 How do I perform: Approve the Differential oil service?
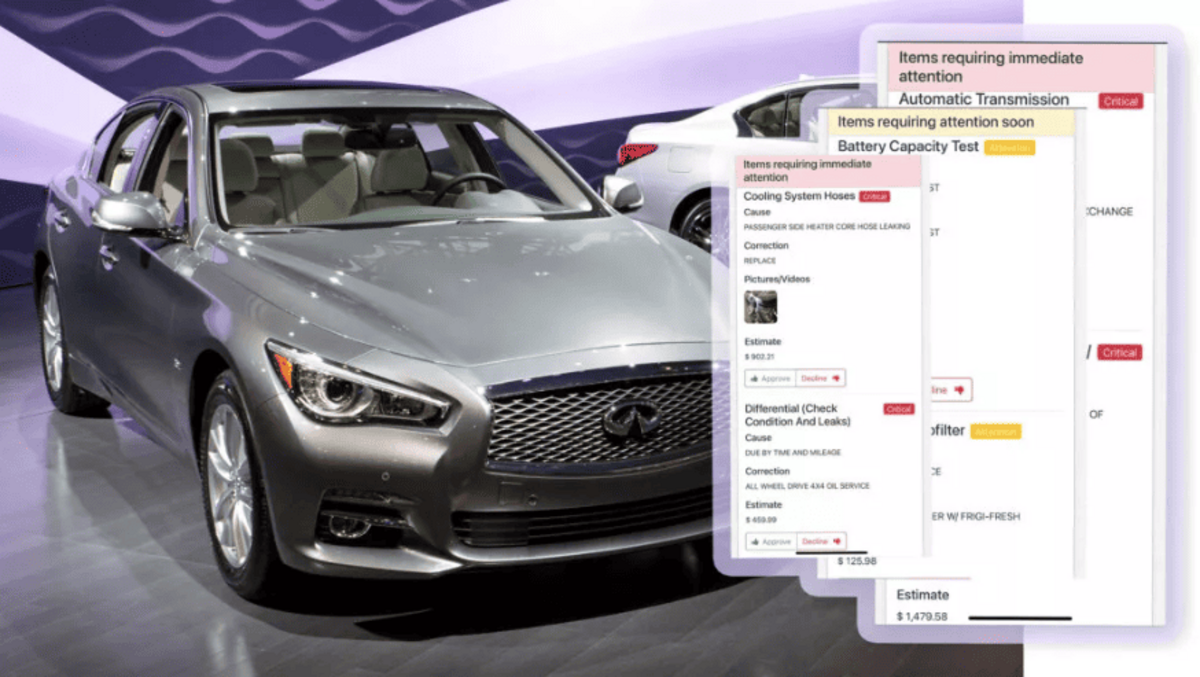(770, 541)
